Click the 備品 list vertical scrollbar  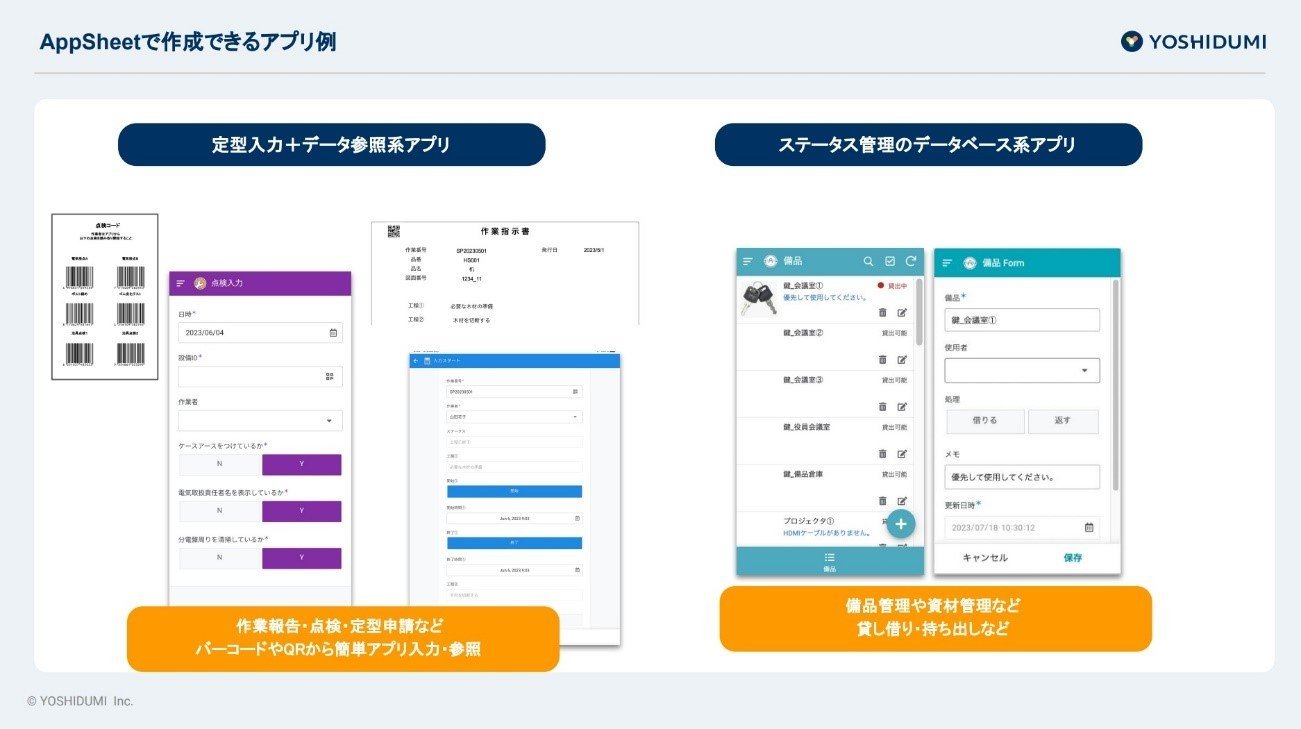coord(920,313)
